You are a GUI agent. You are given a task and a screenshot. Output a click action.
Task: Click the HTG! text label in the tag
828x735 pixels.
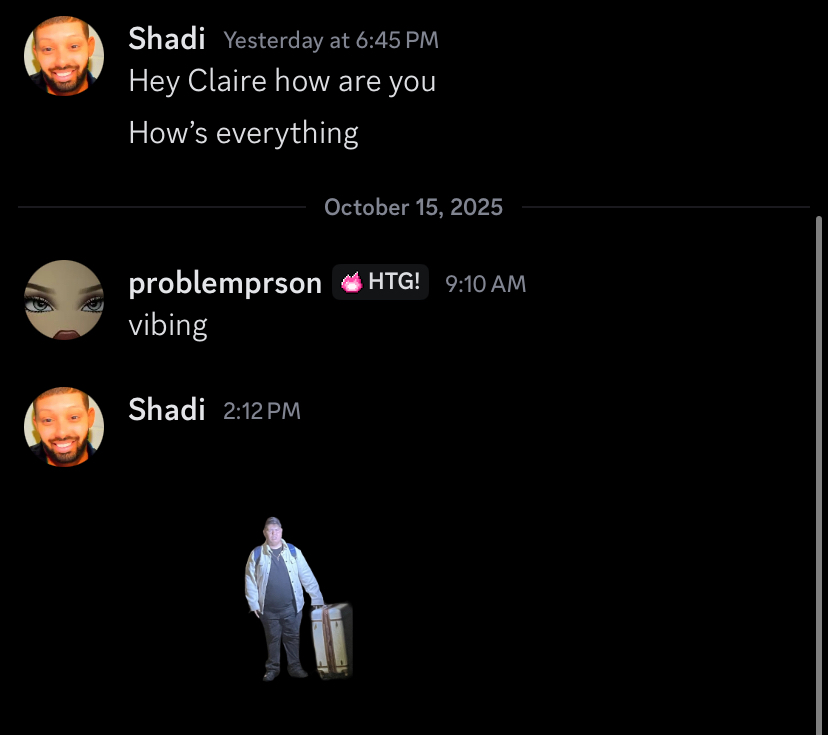[x=394, y=281]
